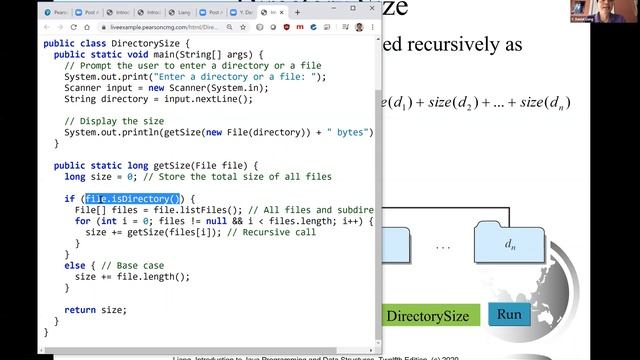Click the padlock site-info icon in address bar
This screenshot has height=360, width=640.
pos(104,27)
